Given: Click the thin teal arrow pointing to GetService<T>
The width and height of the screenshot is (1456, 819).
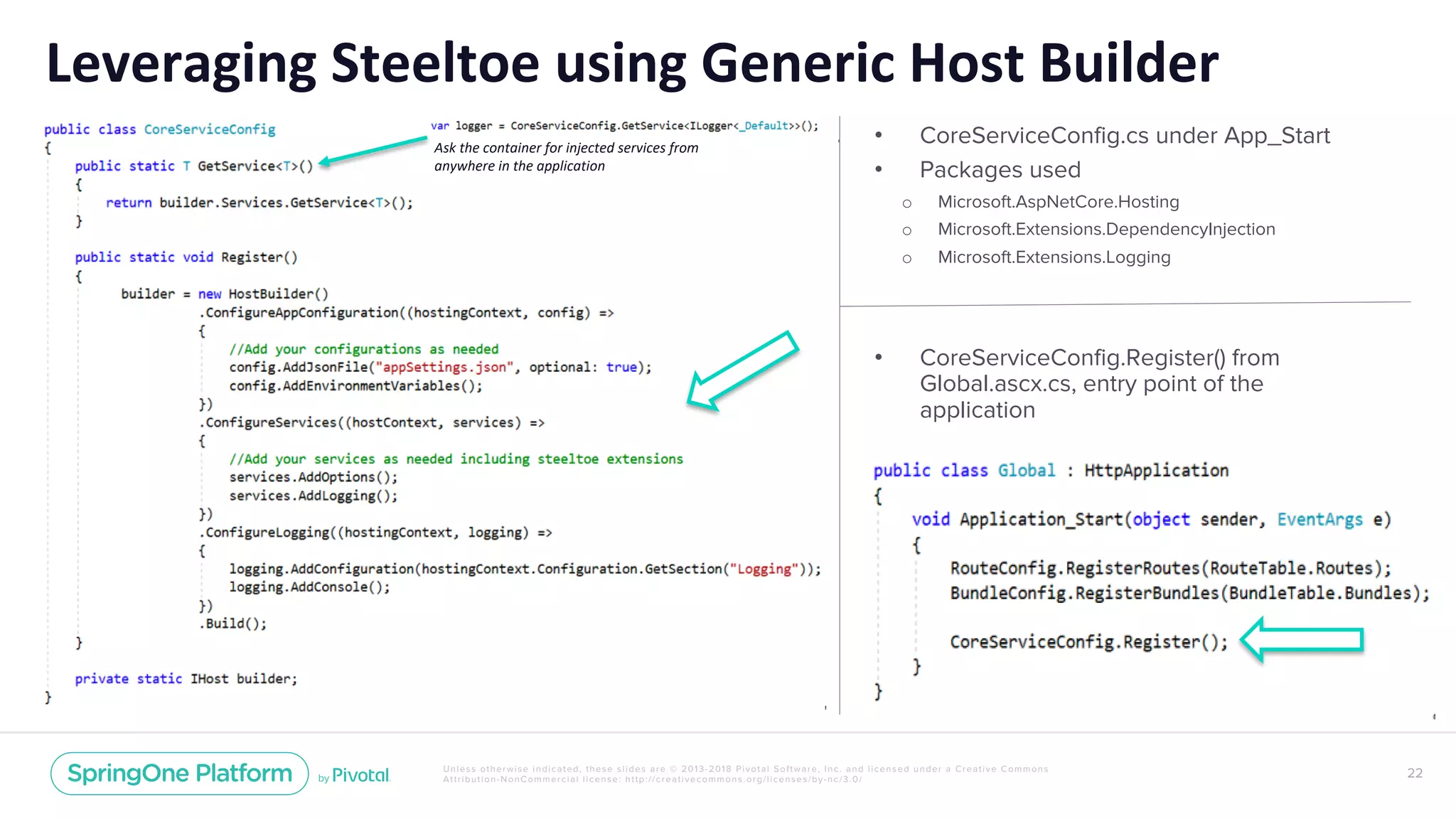Looking at the screenshot, I should (373, 151).
